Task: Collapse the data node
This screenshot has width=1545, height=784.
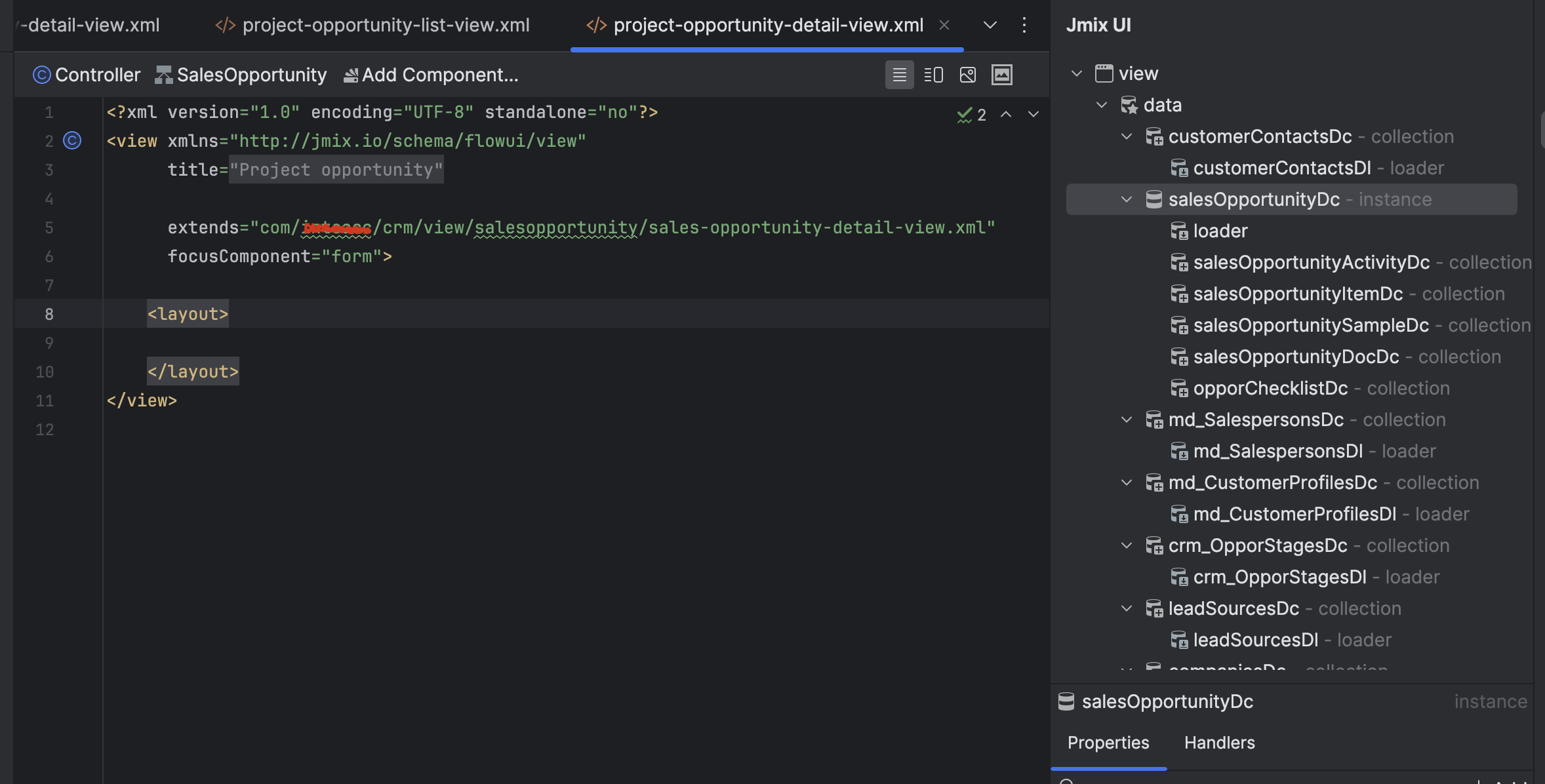Action: click(1102, 105)
